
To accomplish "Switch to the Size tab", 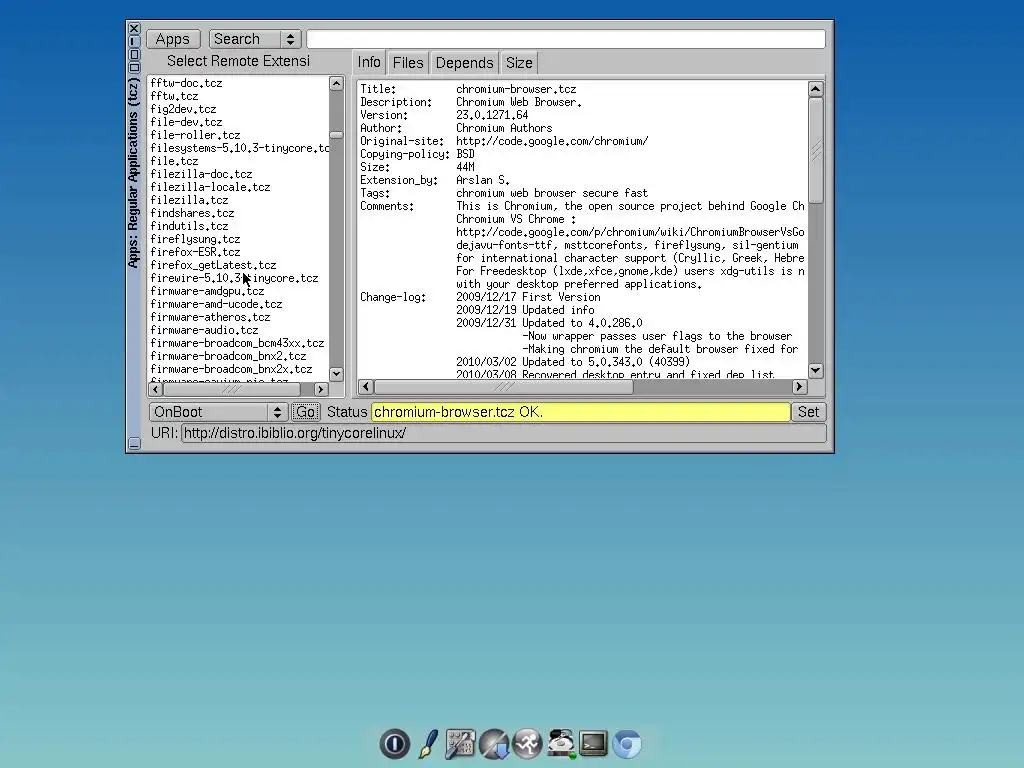I will tap(519, 63).
